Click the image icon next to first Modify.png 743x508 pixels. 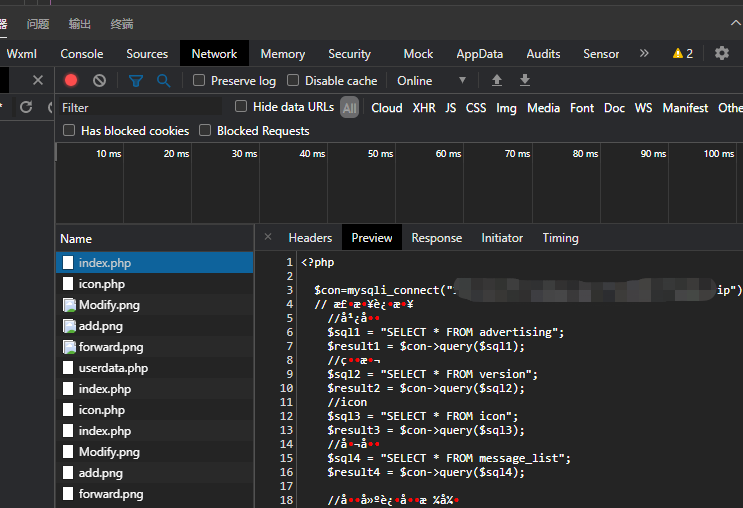tap(69, 305)
